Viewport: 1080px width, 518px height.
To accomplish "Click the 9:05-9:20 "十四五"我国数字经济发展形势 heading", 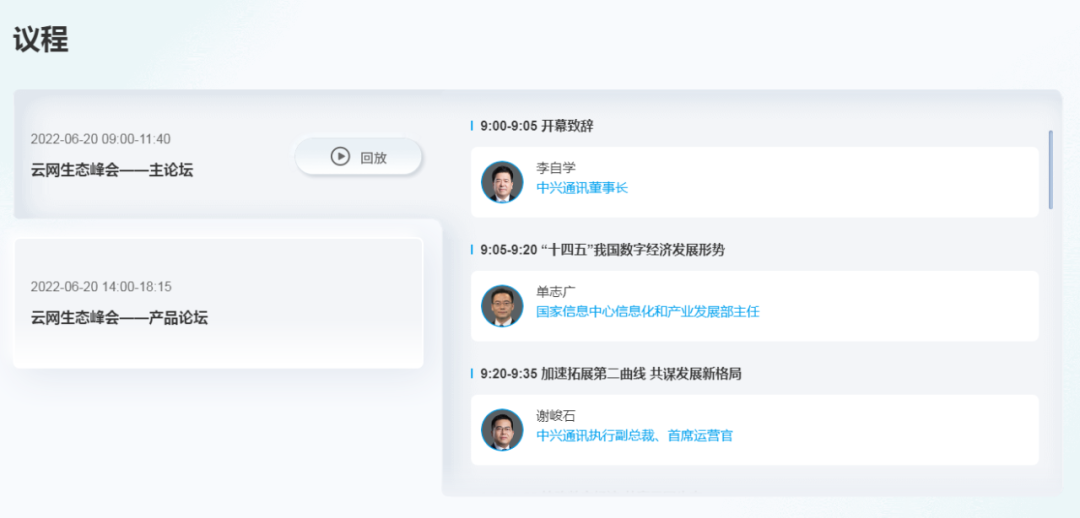I will tap(602, 250).
